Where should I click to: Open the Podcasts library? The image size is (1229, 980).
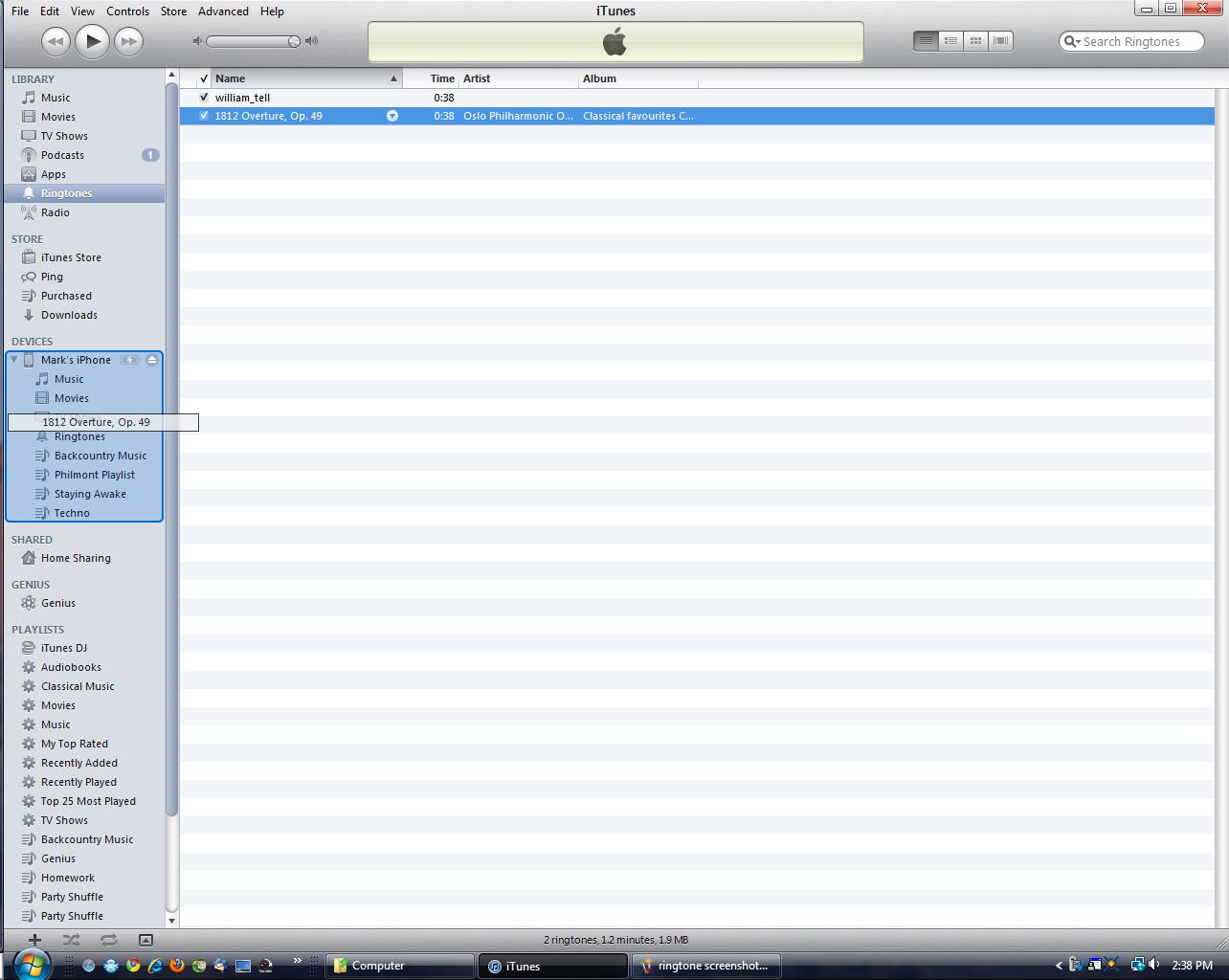62,155
